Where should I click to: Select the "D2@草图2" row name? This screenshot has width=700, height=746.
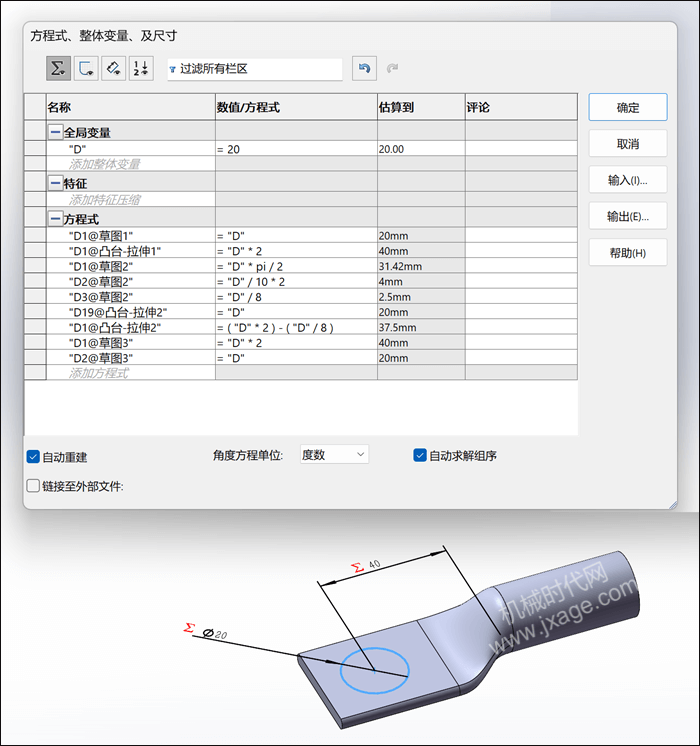(x=131, y=281)
